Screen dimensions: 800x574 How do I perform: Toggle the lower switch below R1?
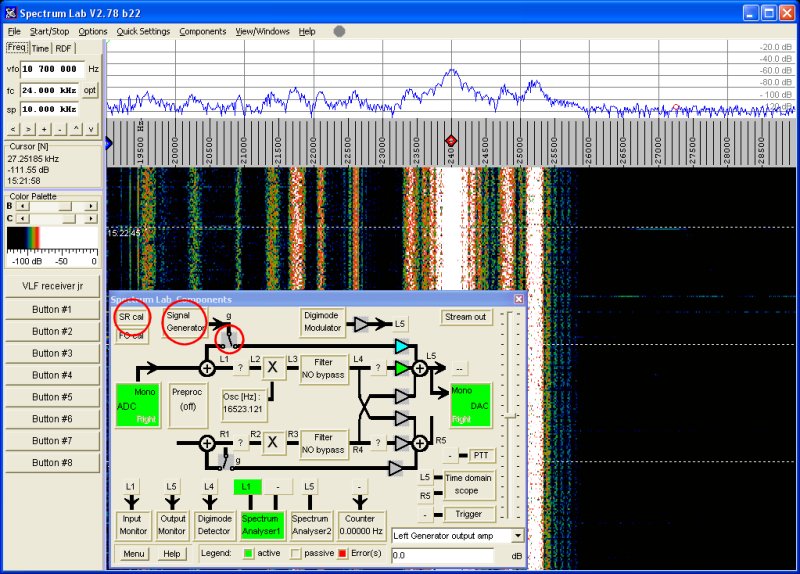tap(226, 460)
